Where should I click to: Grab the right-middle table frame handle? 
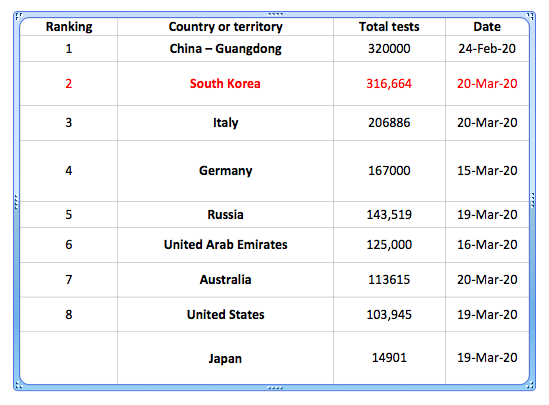[x=533, y=200]
